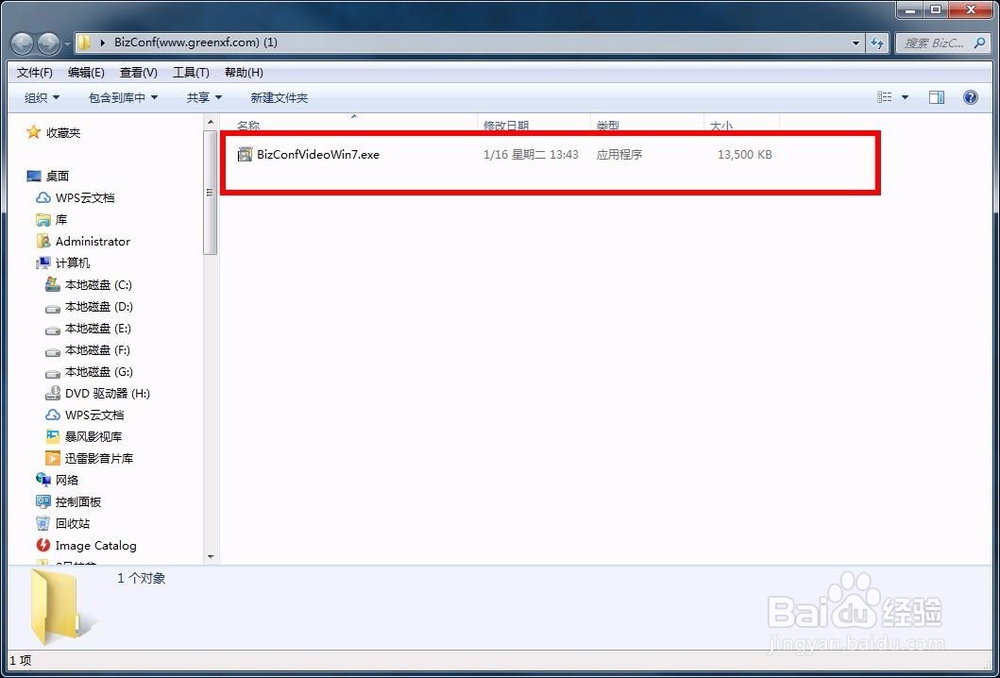Click the BizConfVideoWin7.exe file icon
The width and height of the screenshot is (1000, 678).
(245, 154)
